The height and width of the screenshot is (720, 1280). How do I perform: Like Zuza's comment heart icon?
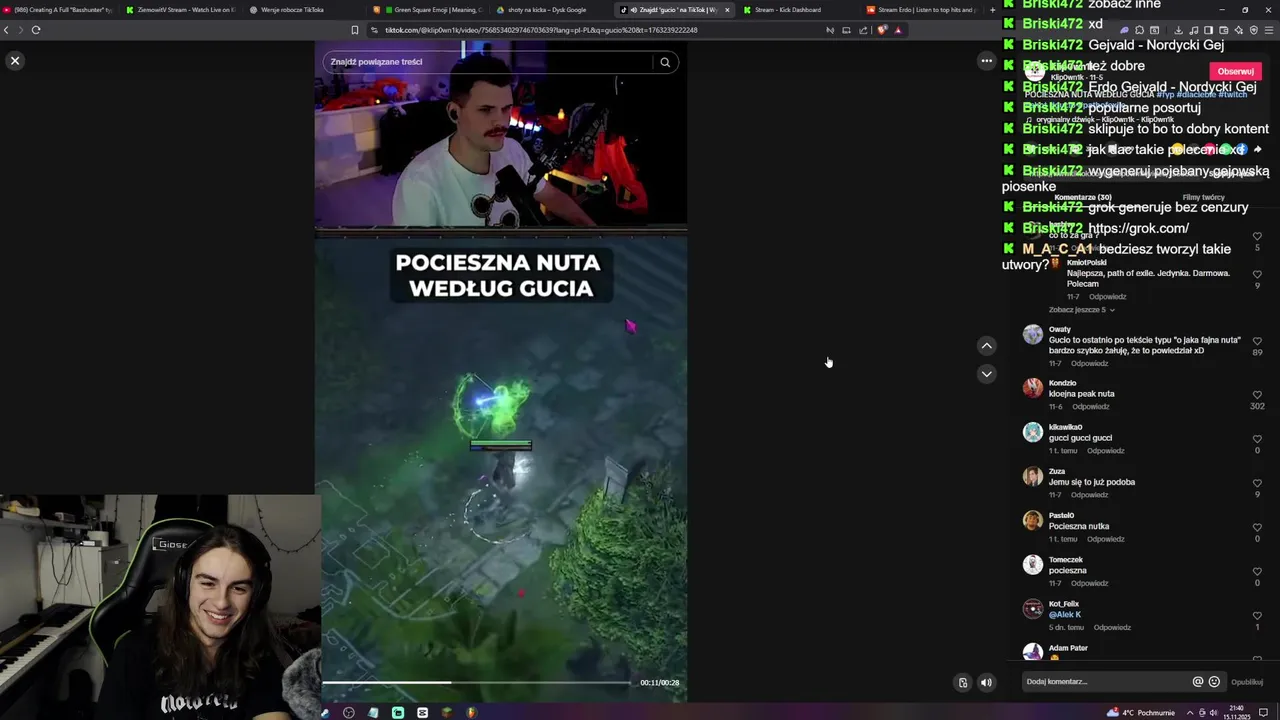click(x=1257, y=483)
